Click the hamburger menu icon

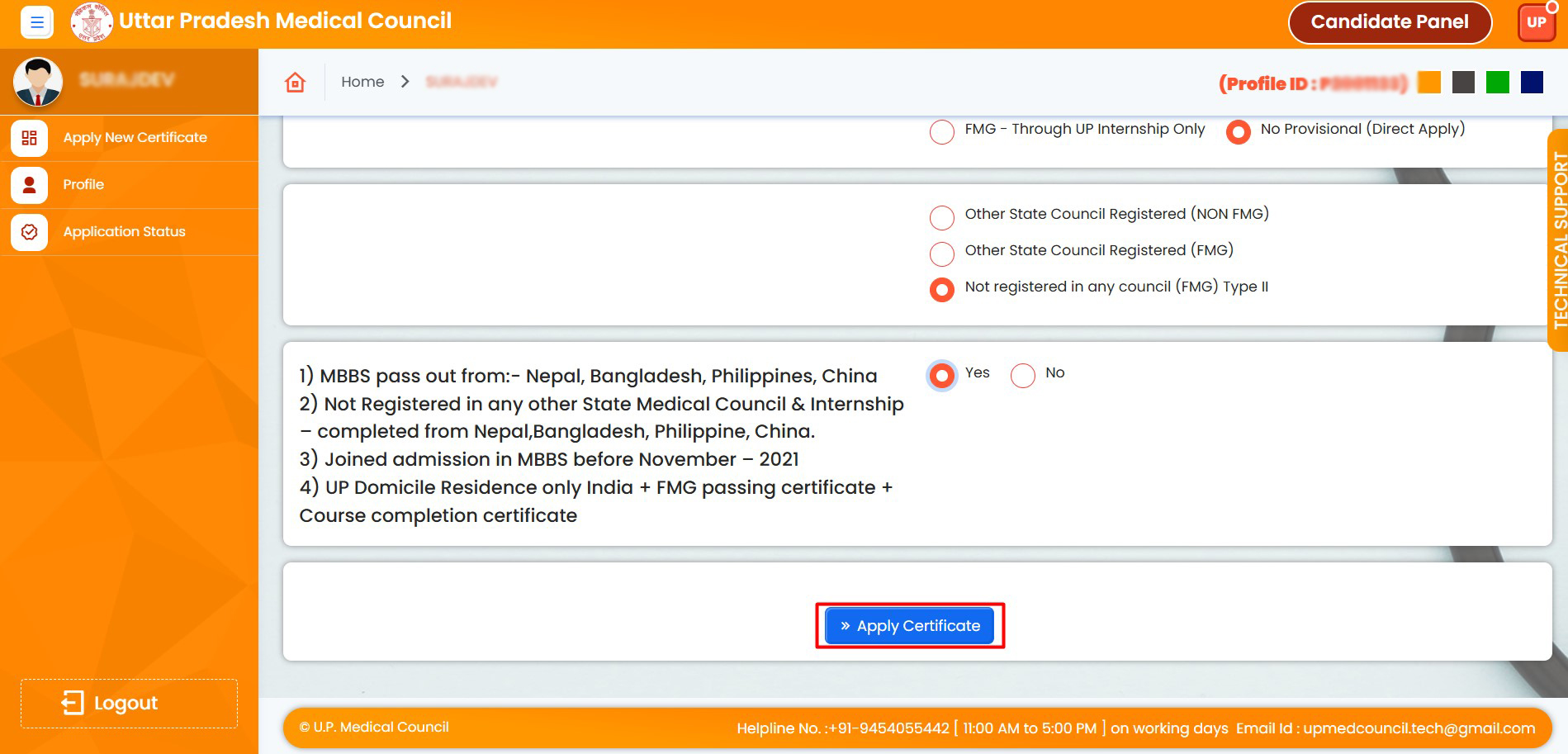[x=36, y=22]
